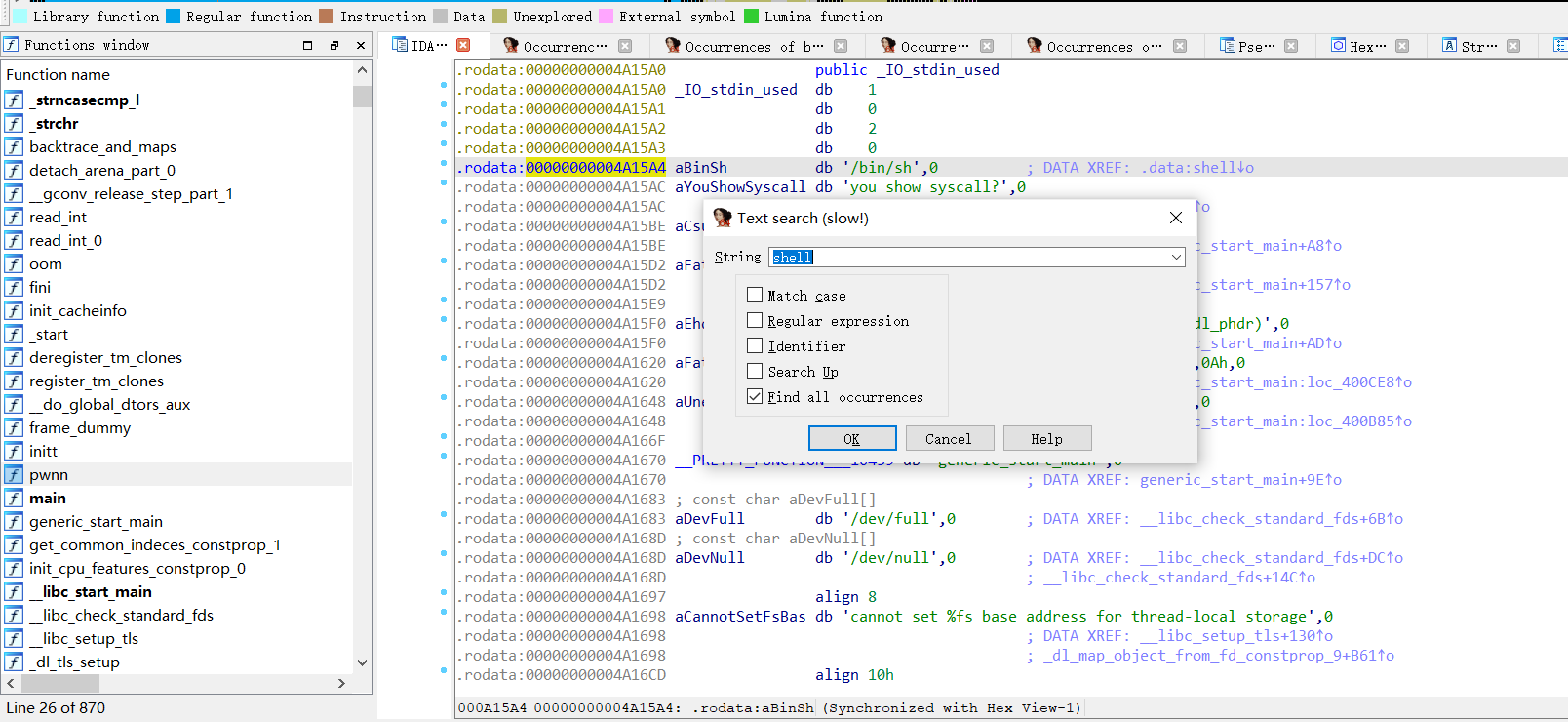Close the Pseudocode tab
1568x722 pixels.
pyautogui.click(x=1291, y=45)
